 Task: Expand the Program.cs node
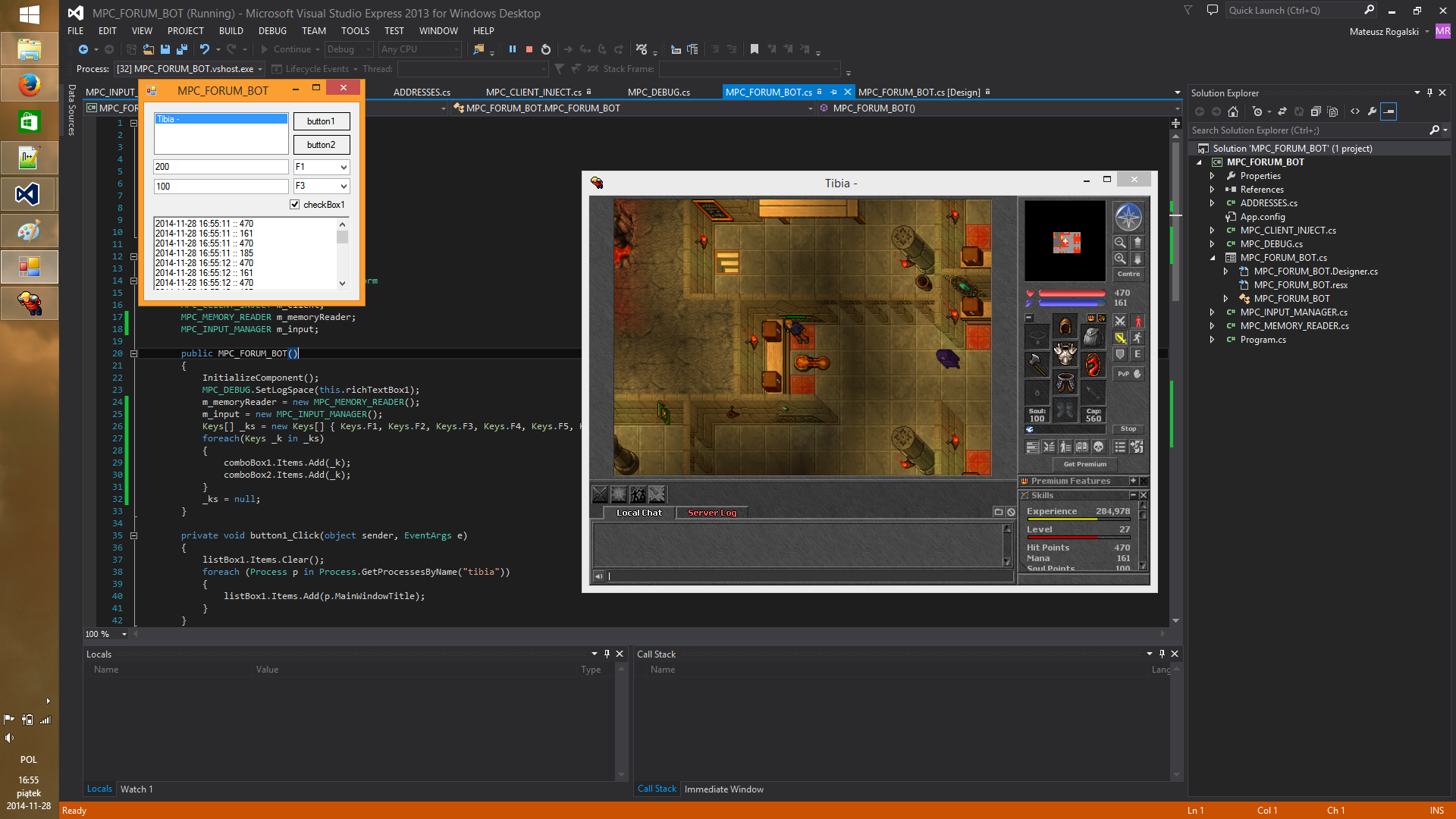(1212, 340)
